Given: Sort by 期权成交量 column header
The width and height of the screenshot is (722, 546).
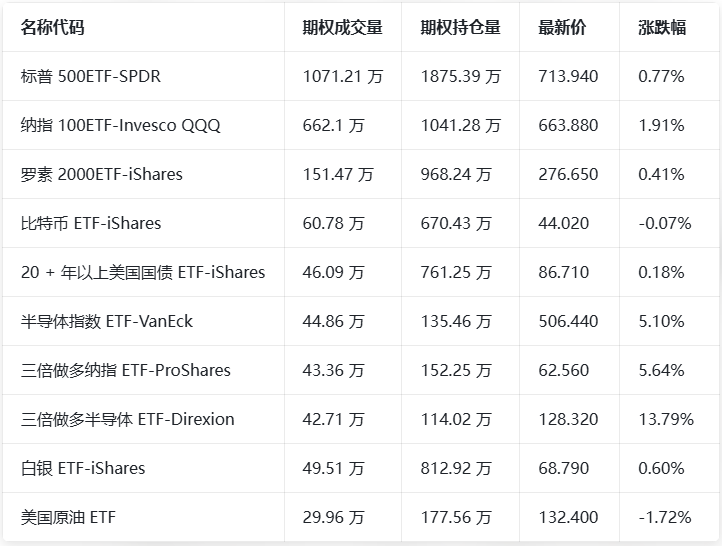Looking at the screenshot, I should pyautogui.click(x=342, y=27).
